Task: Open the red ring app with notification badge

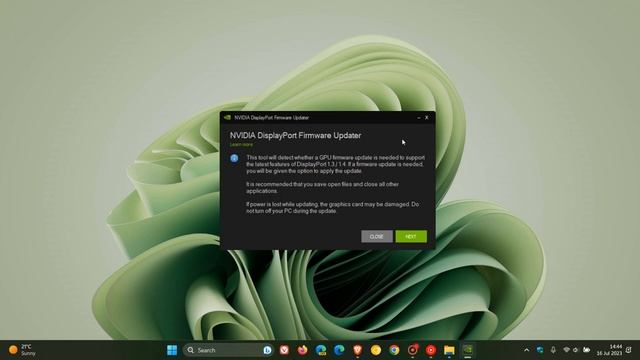Action: click(x=413, y=350)
